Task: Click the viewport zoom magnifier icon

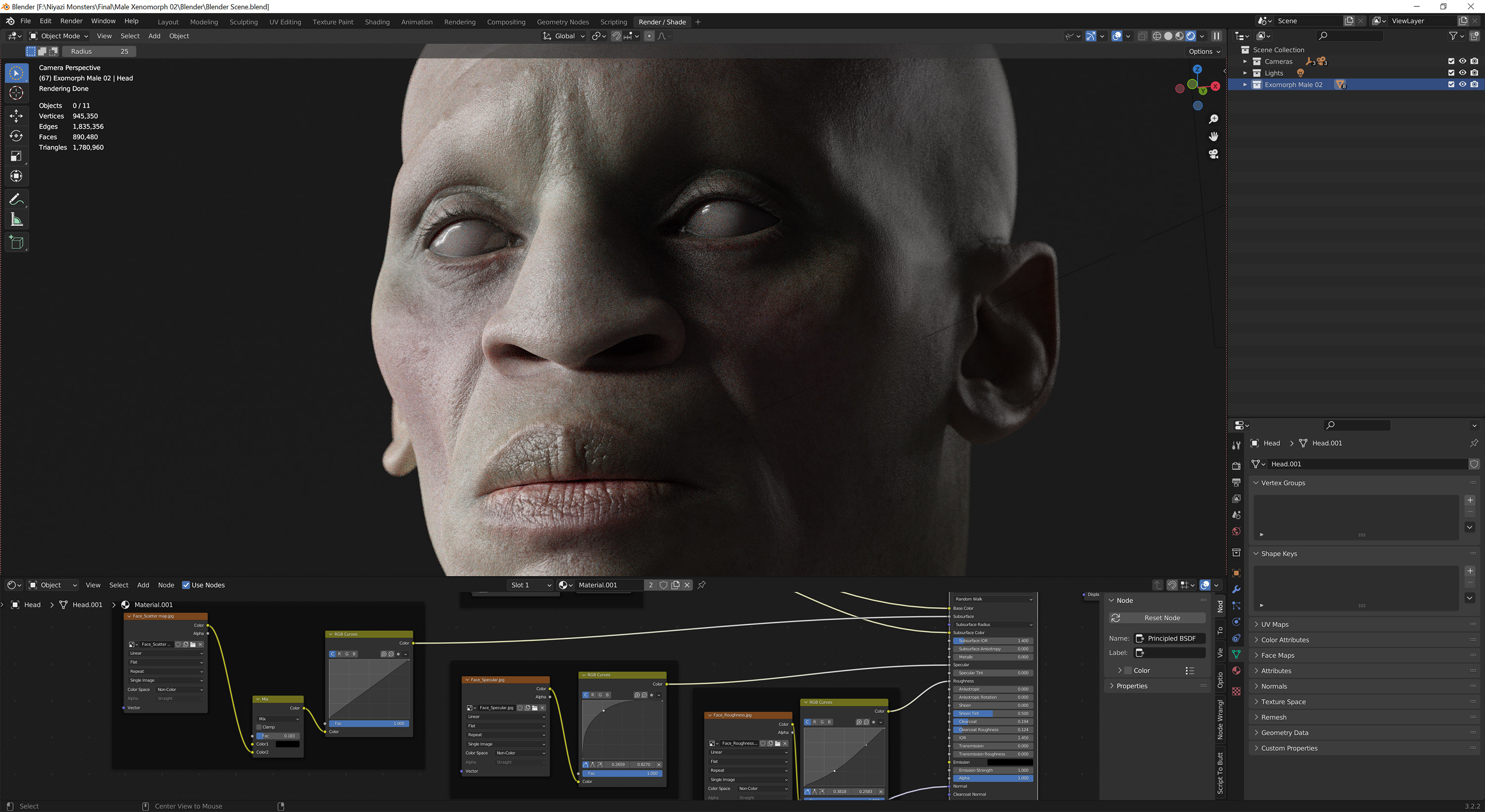Action: click(x=1213, y=119)
